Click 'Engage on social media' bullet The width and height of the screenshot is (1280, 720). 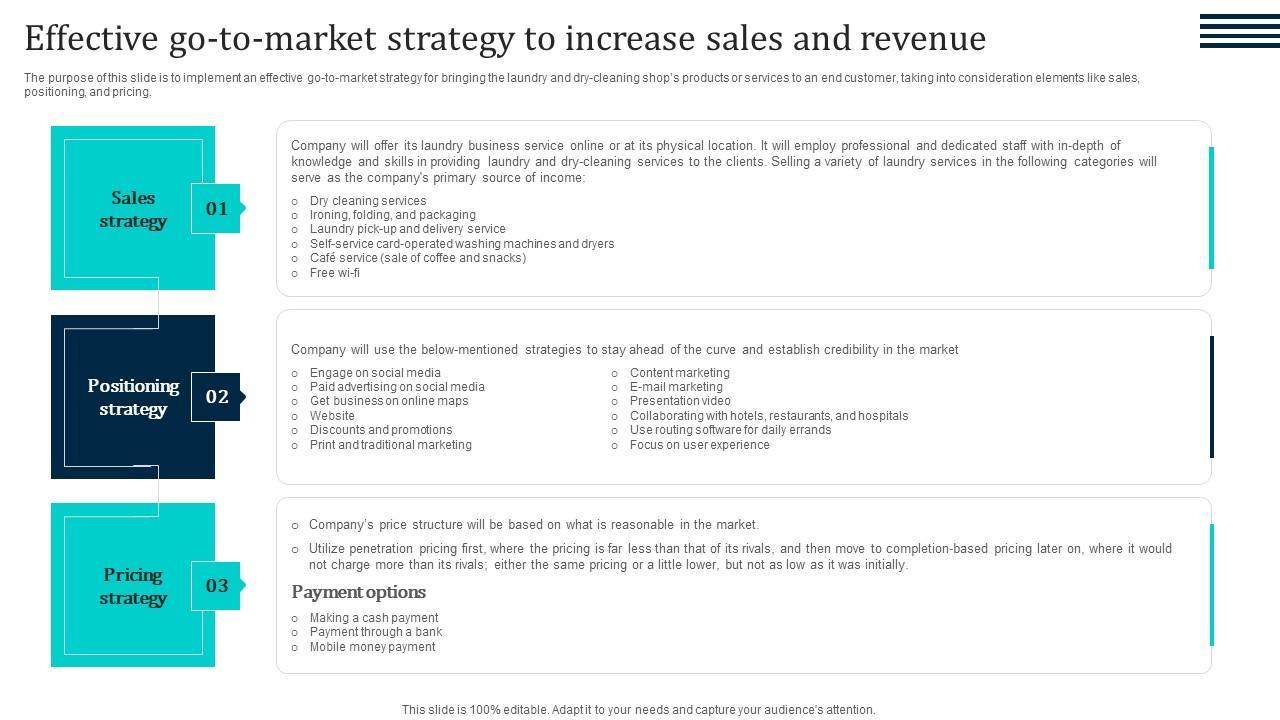pyautogui.click(x=374, y=373)
